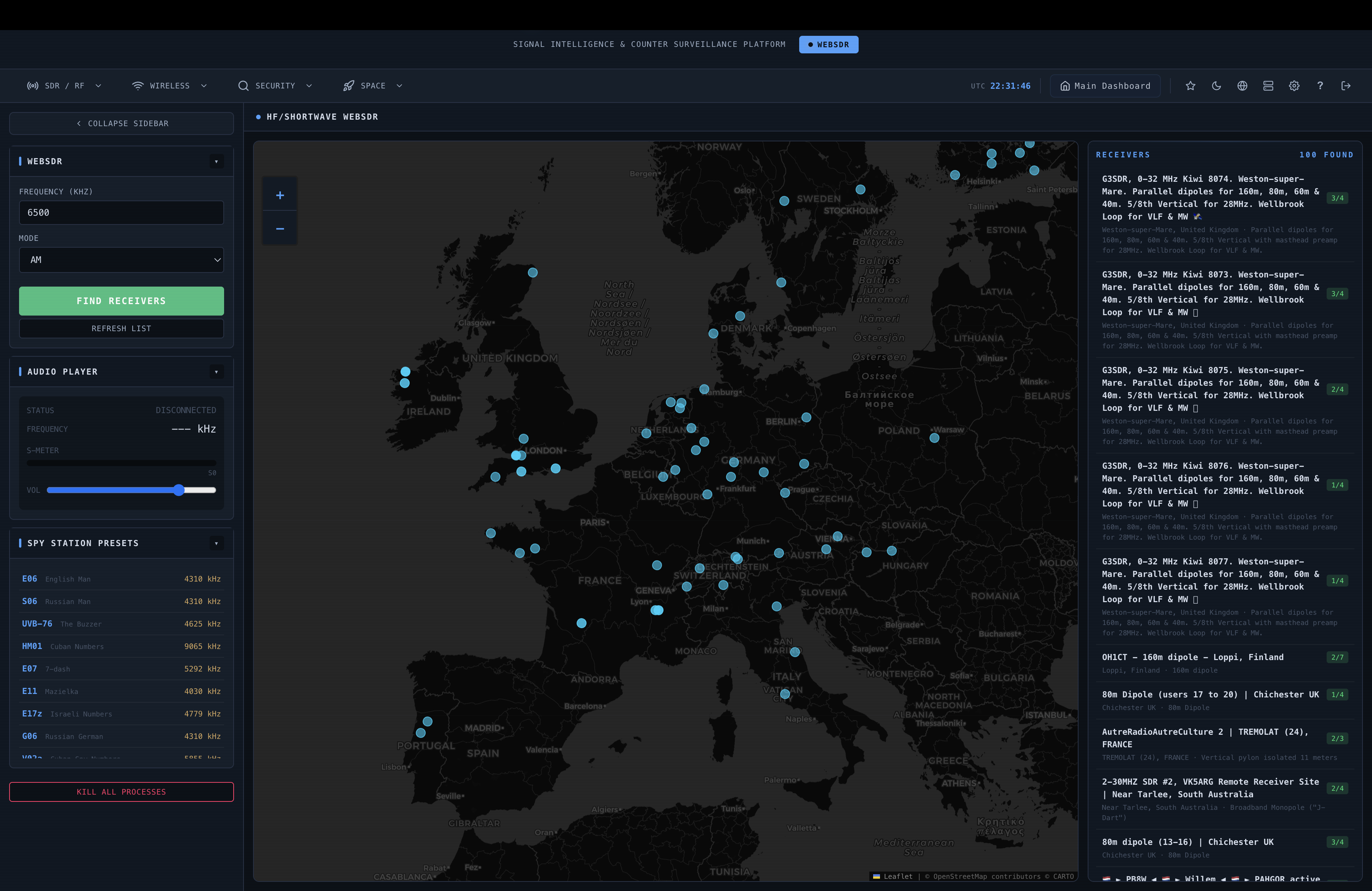Select UVB-76 The Buzzer preset
1372x891 pixels.
(x=121, y=623)
